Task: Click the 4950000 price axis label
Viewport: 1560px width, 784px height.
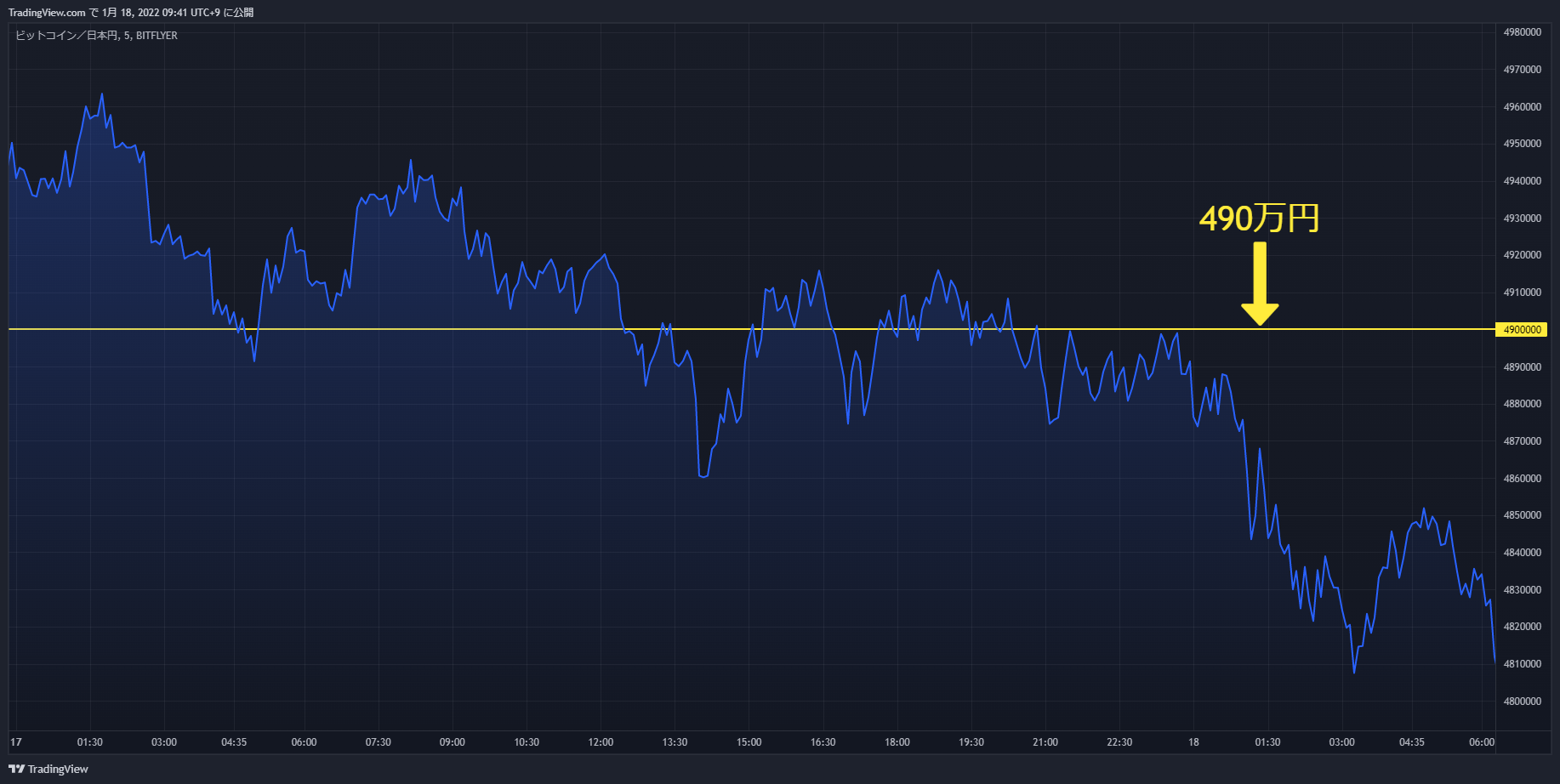Action: tap(1523, 144)
